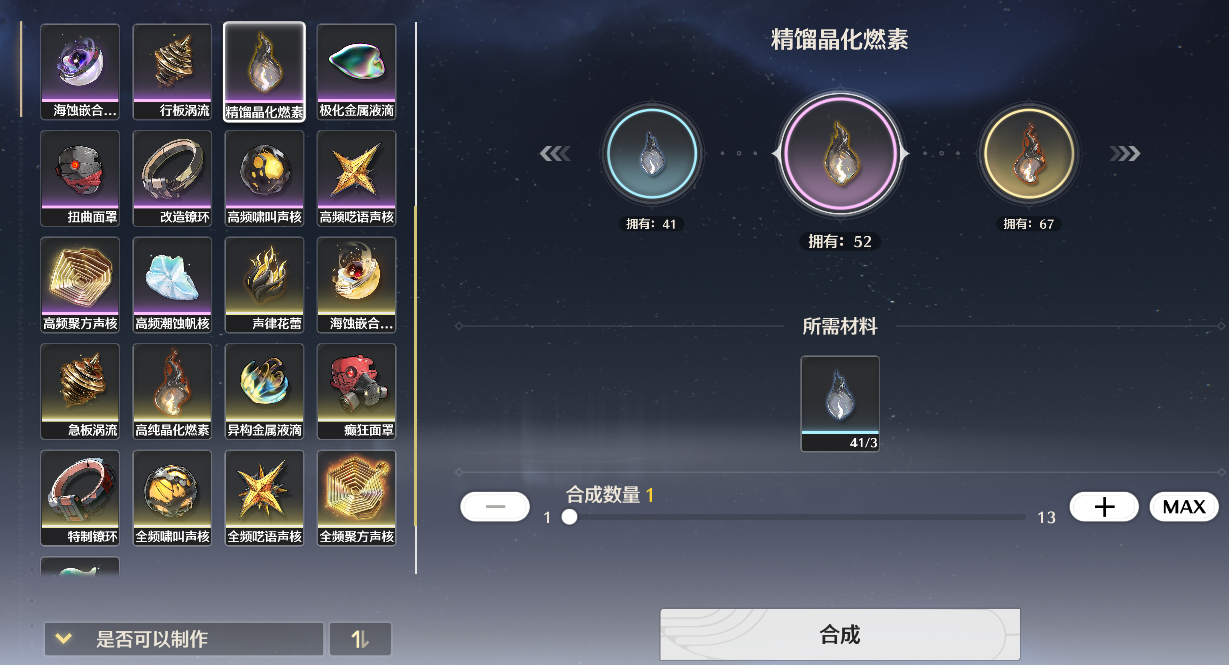This screenshot has height=665, width=1229.
Task: Set quantity to MAX
Action: [x=1184, y=507]
